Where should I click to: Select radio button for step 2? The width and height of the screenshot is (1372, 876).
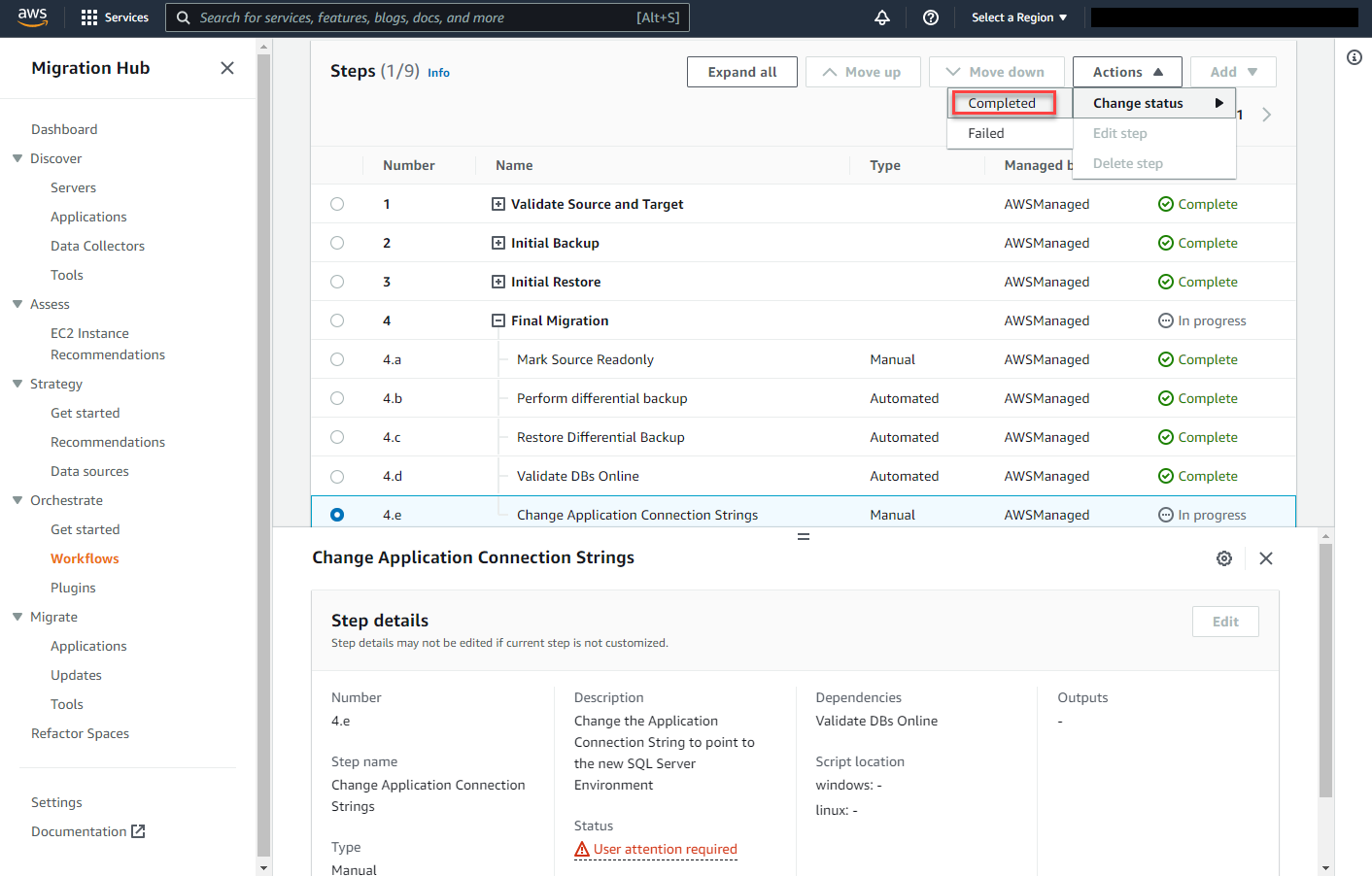pos(337,243)
